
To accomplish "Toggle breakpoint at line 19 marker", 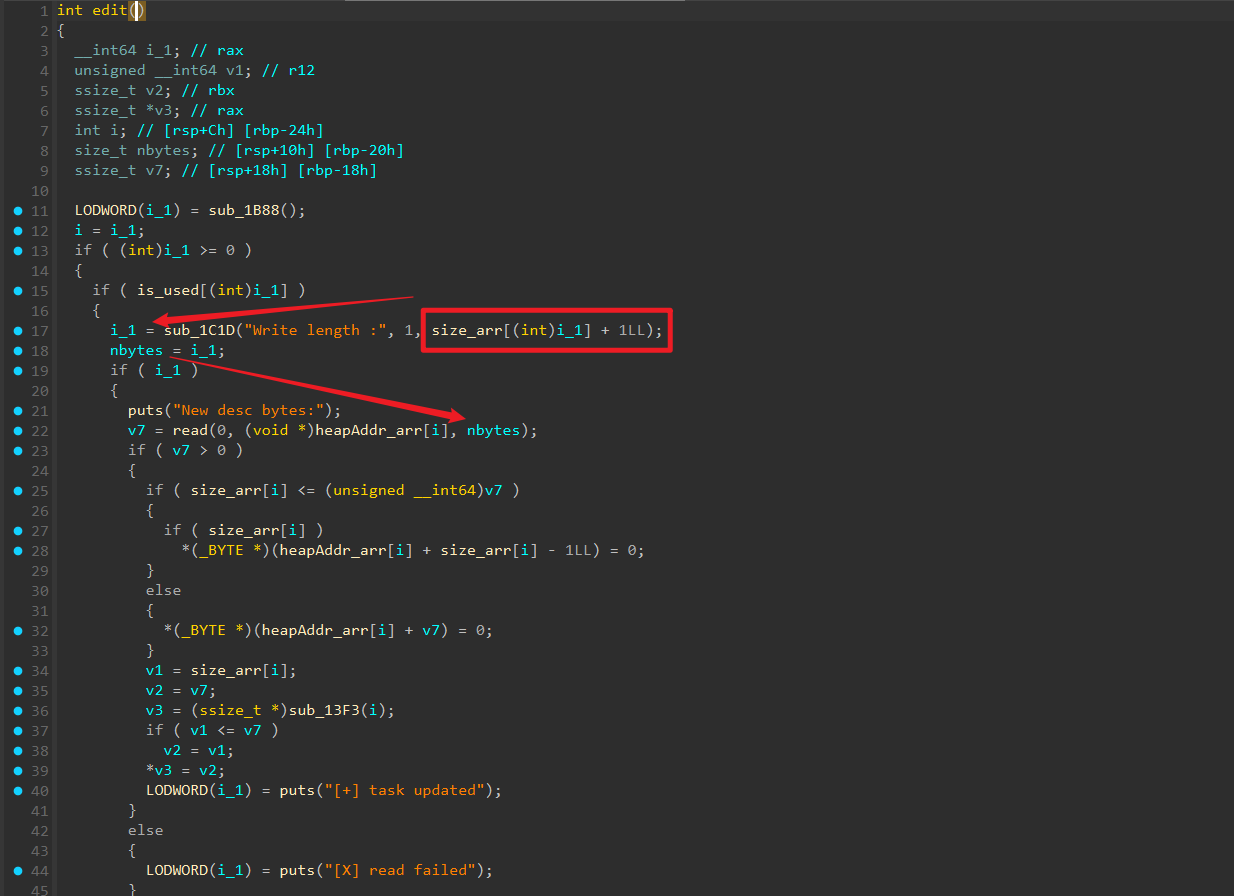I will (x=18, y=371).
